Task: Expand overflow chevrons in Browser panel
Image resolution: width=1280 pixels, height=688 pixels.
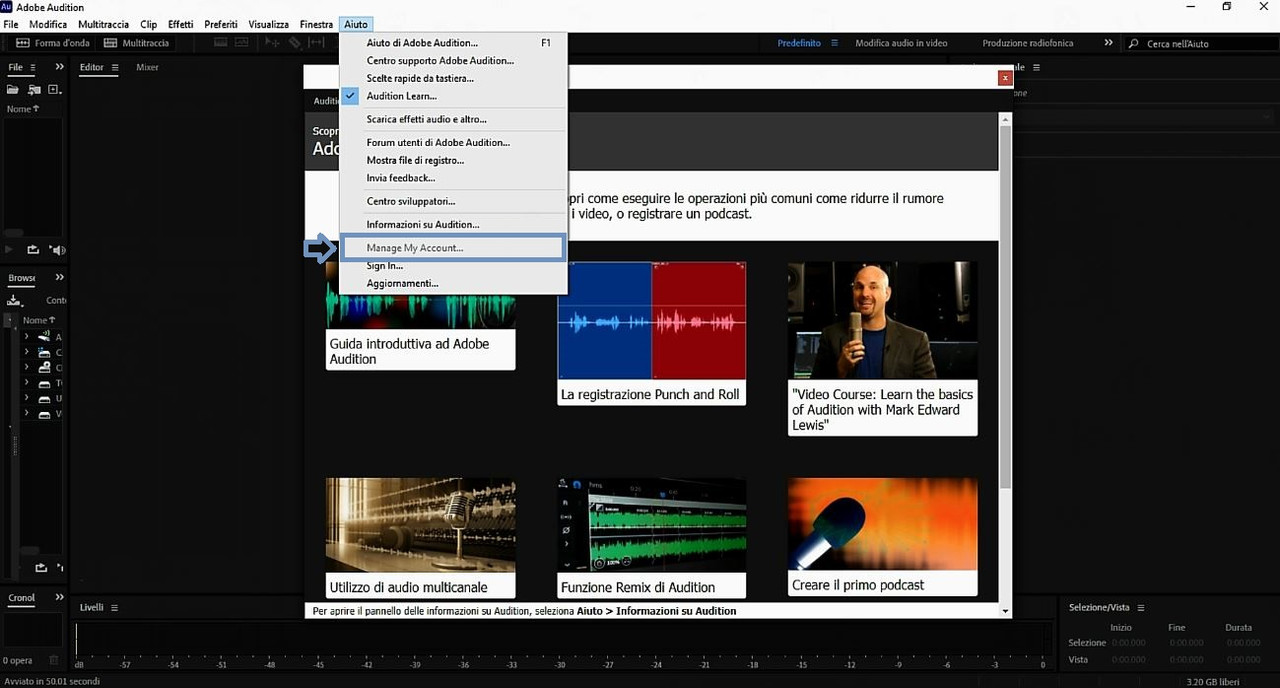Action: (59, 277)
